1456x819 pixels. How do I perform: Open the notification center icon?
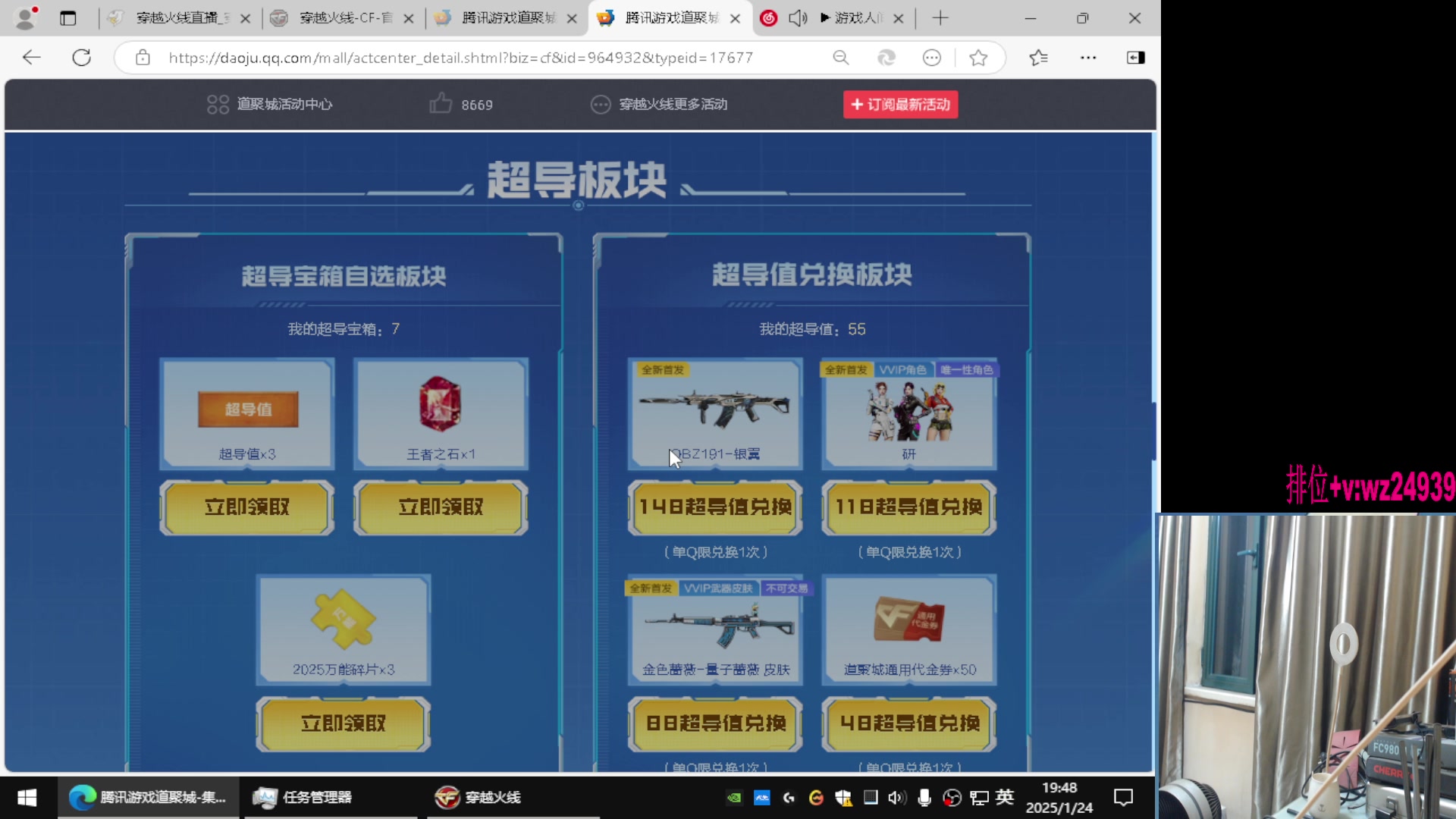1123,797
